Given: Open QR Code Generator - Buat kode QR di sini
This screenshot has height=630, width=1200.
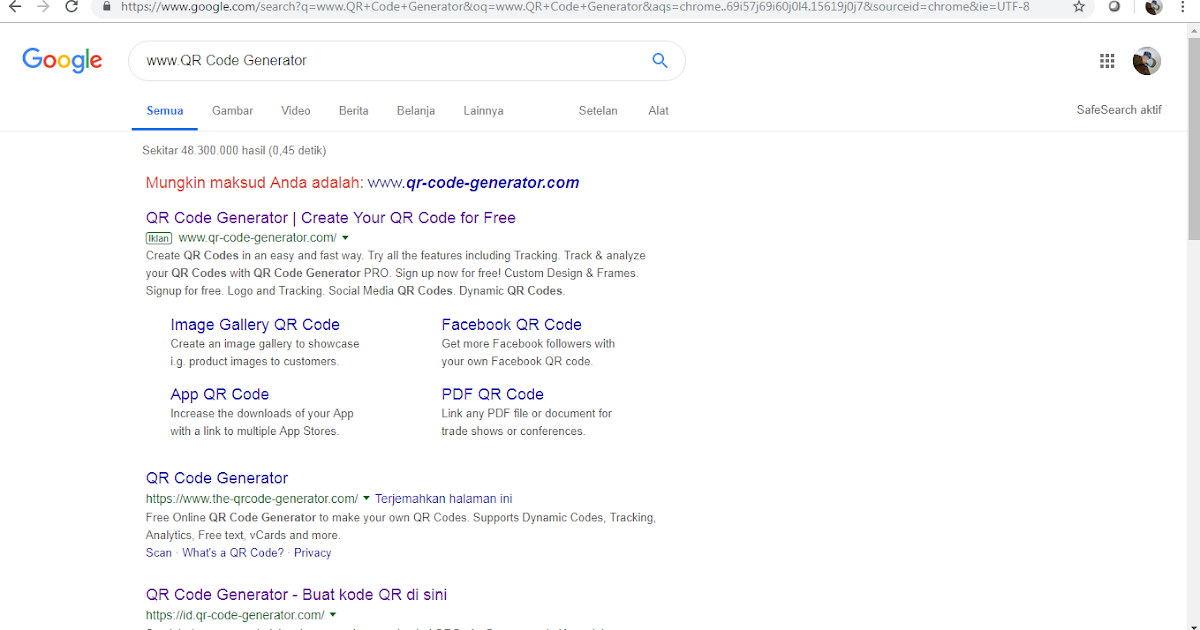Looking at the screenshot, I should [x=297, y=595].
